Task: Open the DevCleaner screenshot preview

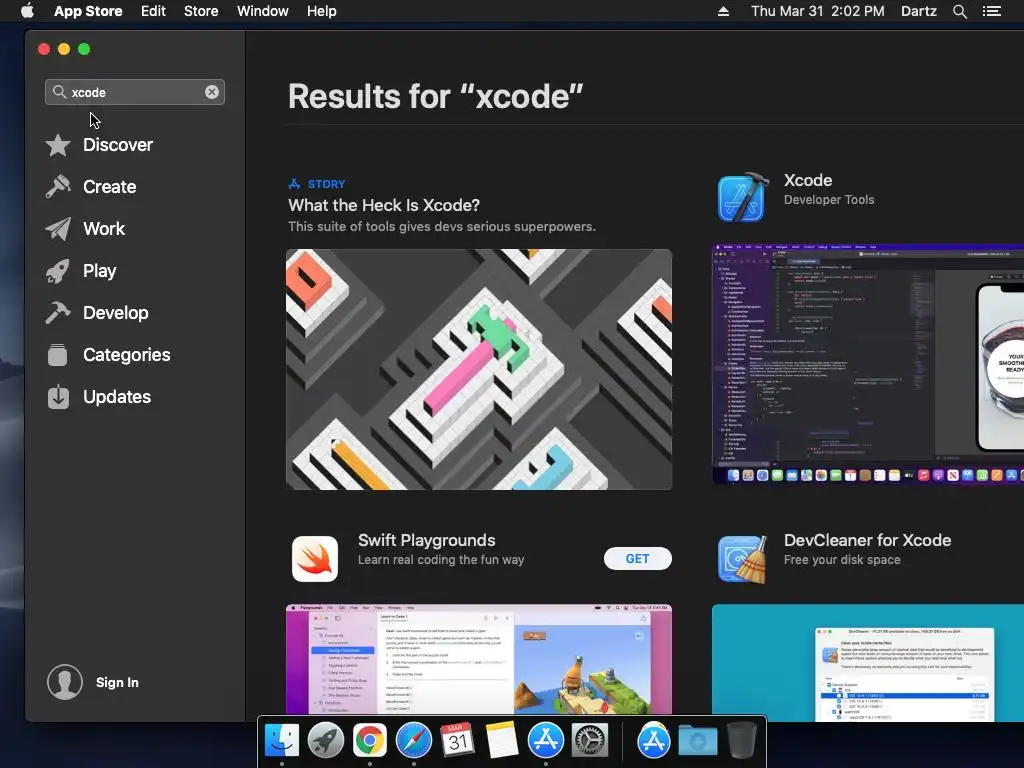Action: click(x=868, y=663)
